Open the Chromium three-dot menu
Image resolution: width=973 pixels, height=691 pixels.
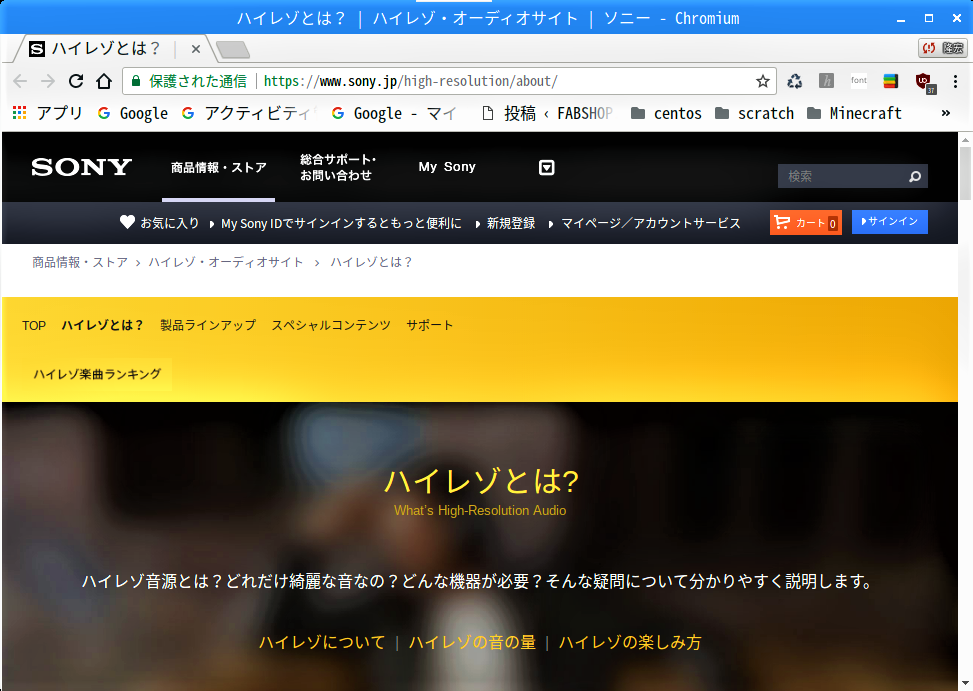[955, 81]
